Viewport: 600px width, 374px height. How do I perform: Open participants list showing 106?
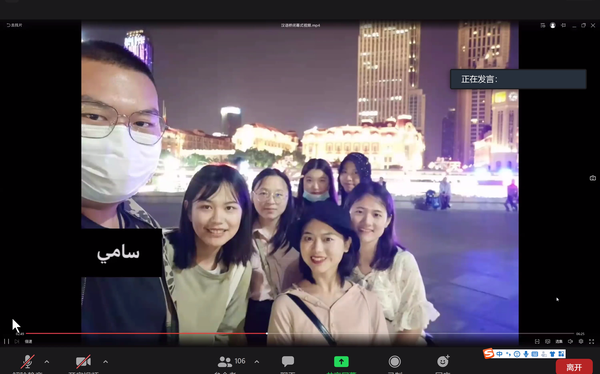[x=231, y=361]
